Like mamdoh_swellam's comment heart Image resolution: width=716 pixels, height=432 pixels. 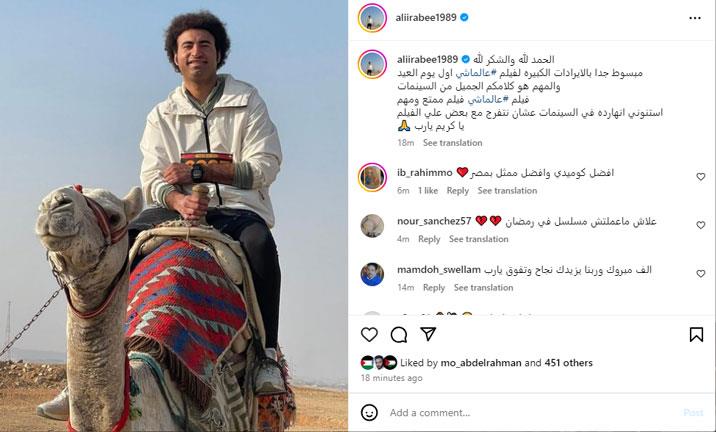[700, 274]
